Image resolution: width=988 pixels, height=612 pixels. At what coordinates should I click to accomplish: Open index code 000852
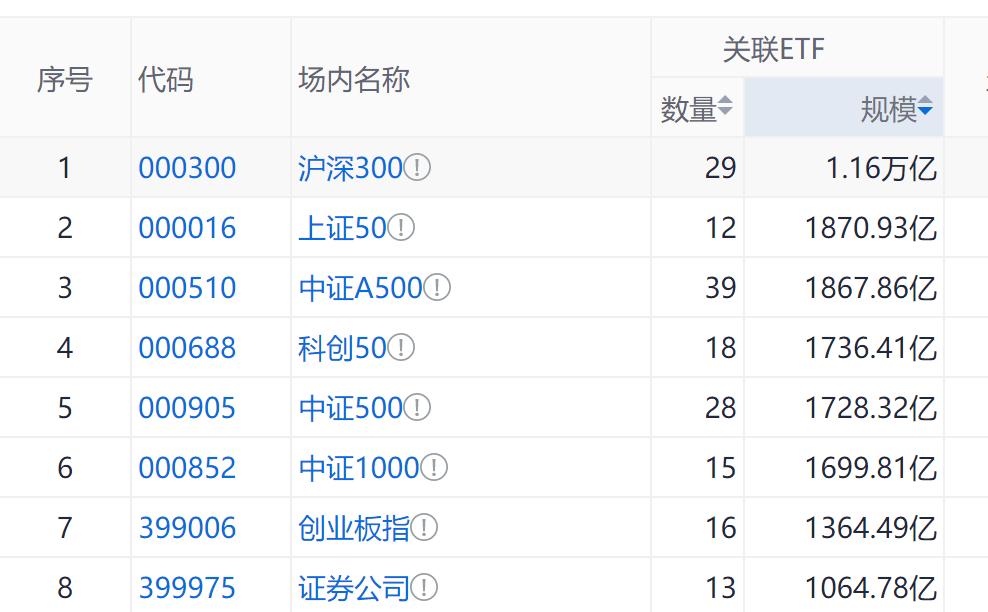pos(187,468)
